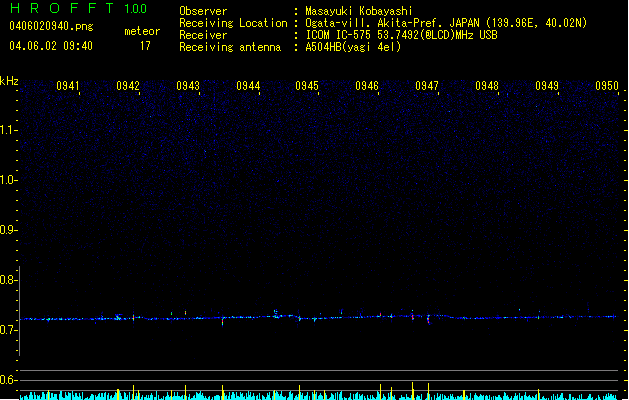Click the 0943 time axis marker
629x400 pixels.
pyautogui.click(x=188, y=86)
